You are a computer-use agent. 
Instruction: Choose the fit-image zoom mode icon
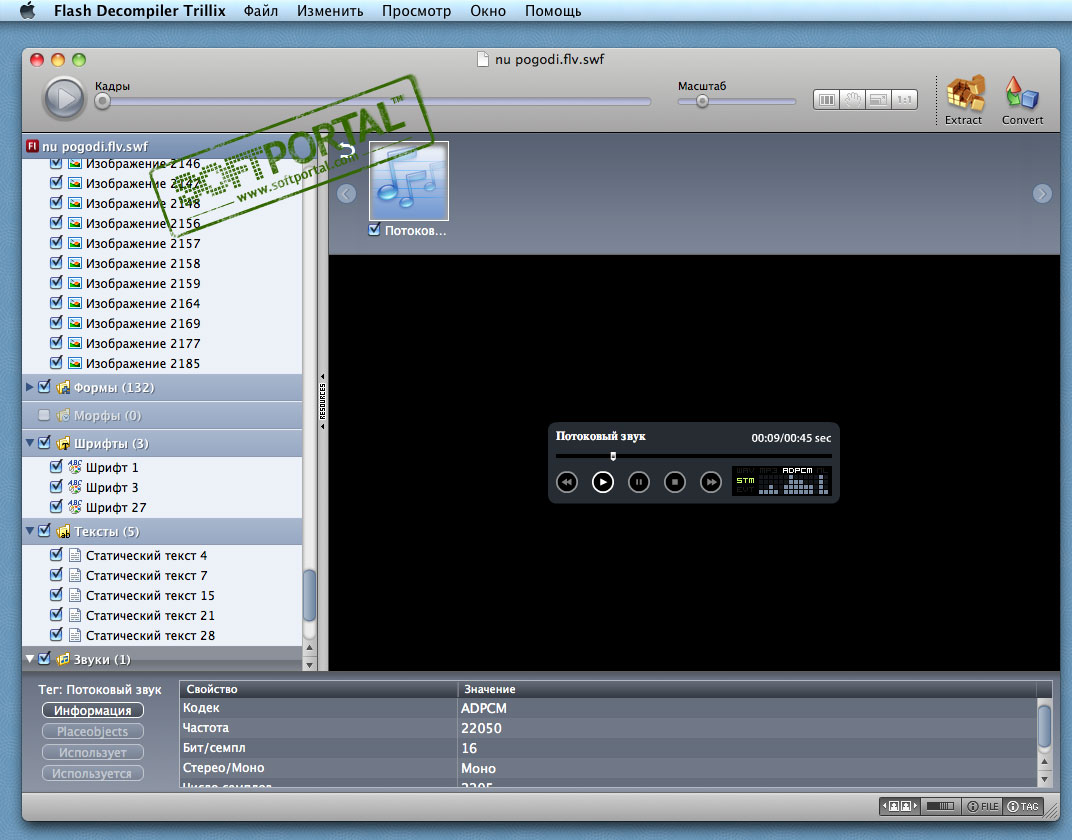tap(879, 100)
